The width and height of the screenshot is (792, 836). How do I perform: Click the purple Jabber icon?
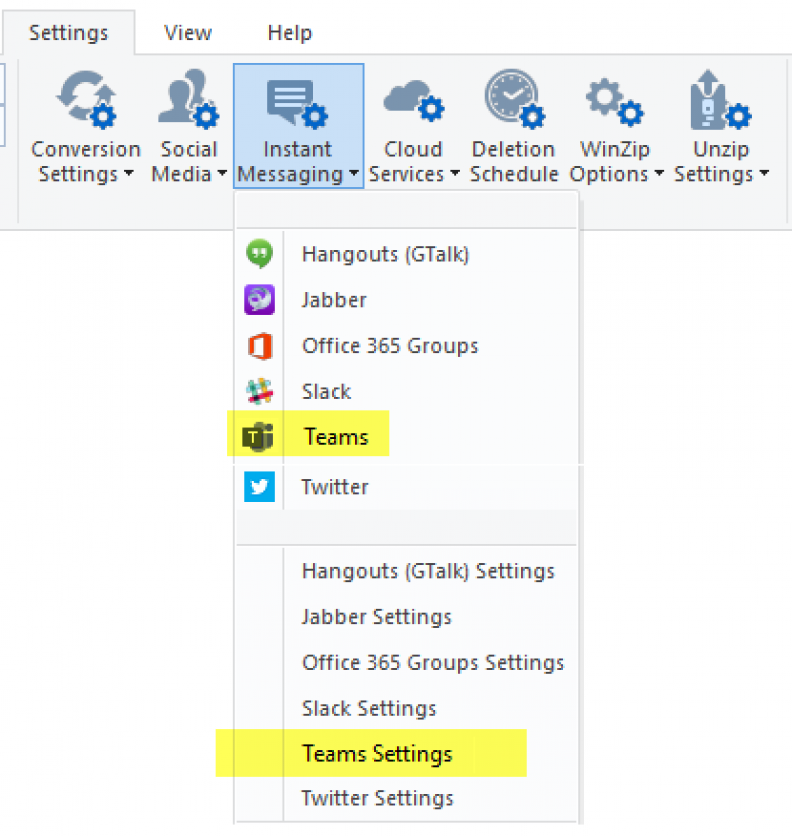click(x=260, y=300)
